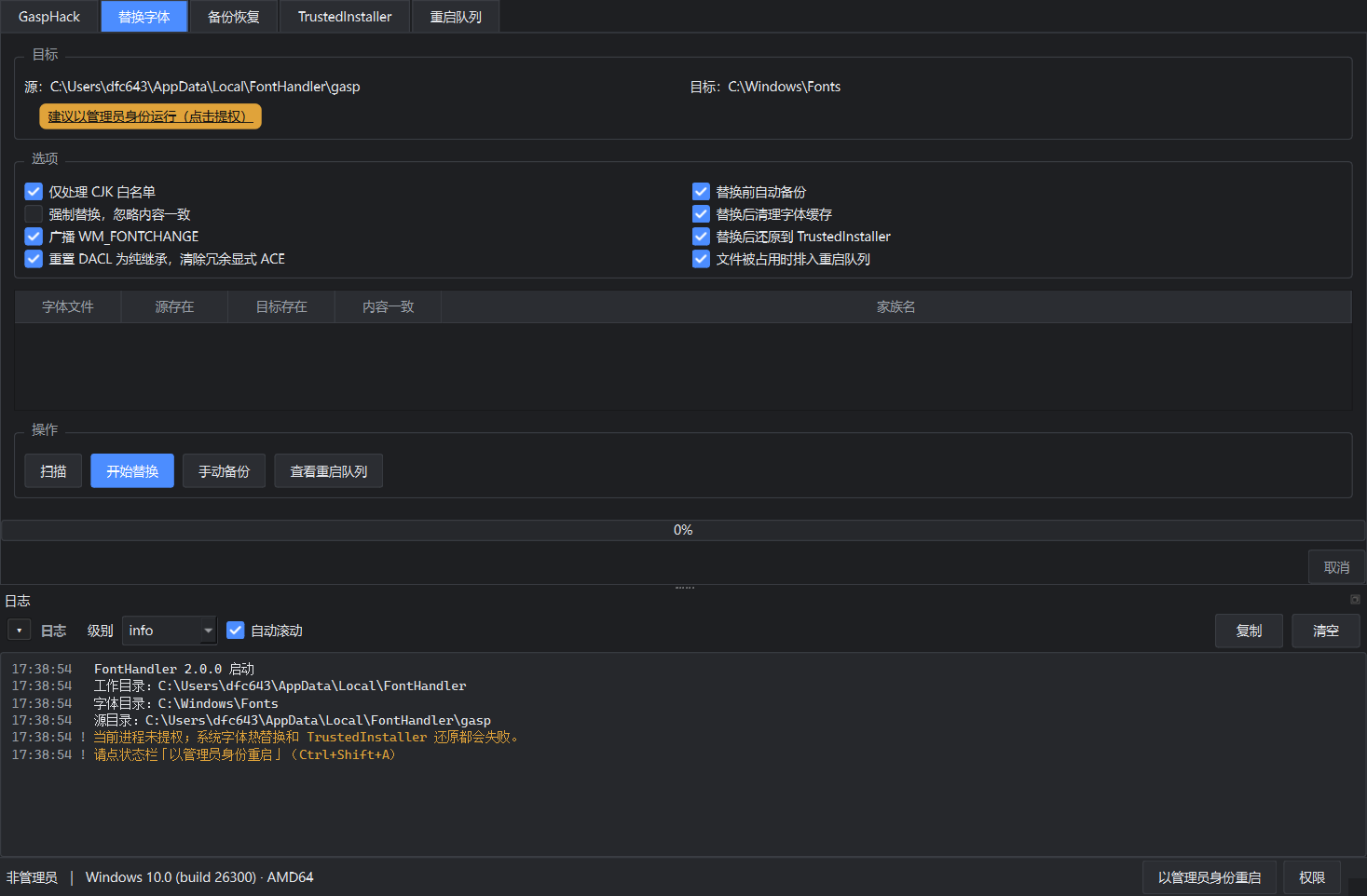Click the 家族名 column header
The width and height of the screenshot is (1367, 896).
pos(896,306)
